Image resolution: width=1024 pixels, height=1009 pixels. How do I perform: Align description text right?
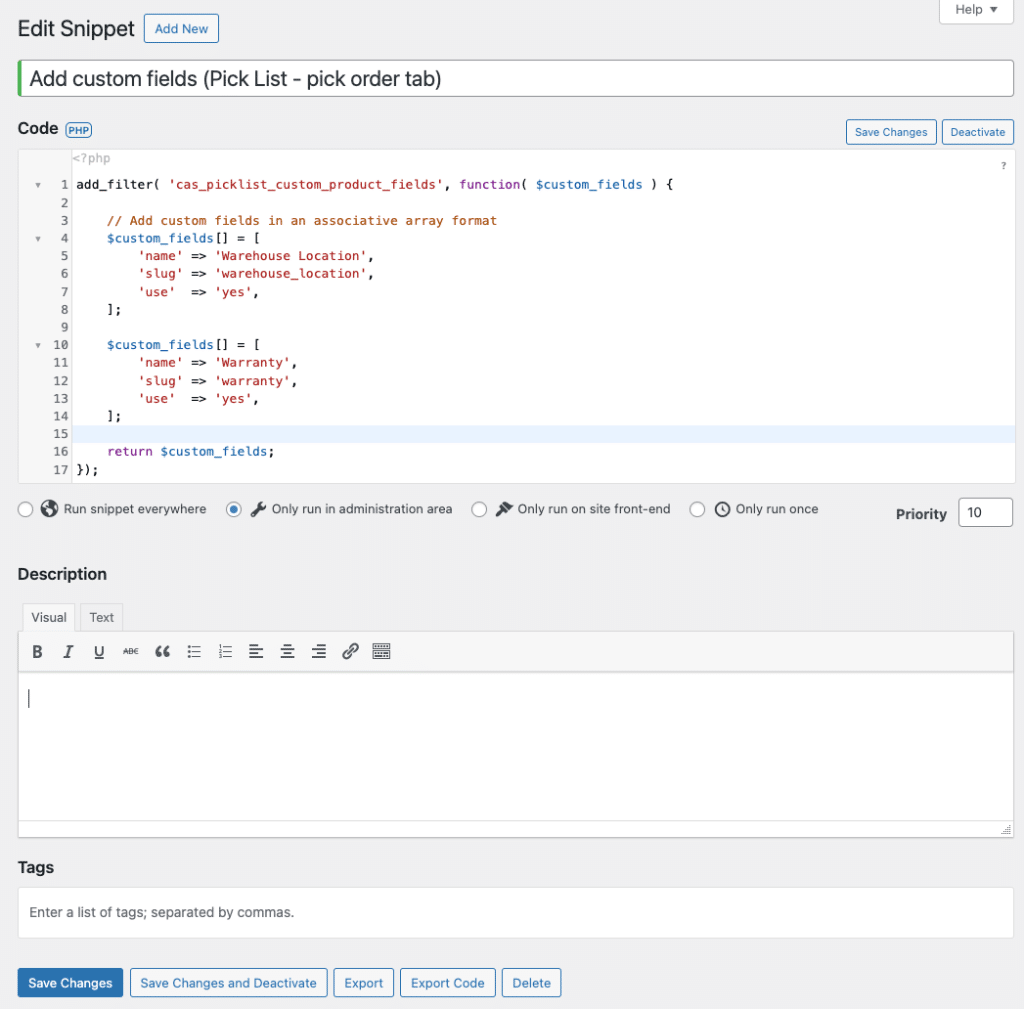tap(319, 652)
